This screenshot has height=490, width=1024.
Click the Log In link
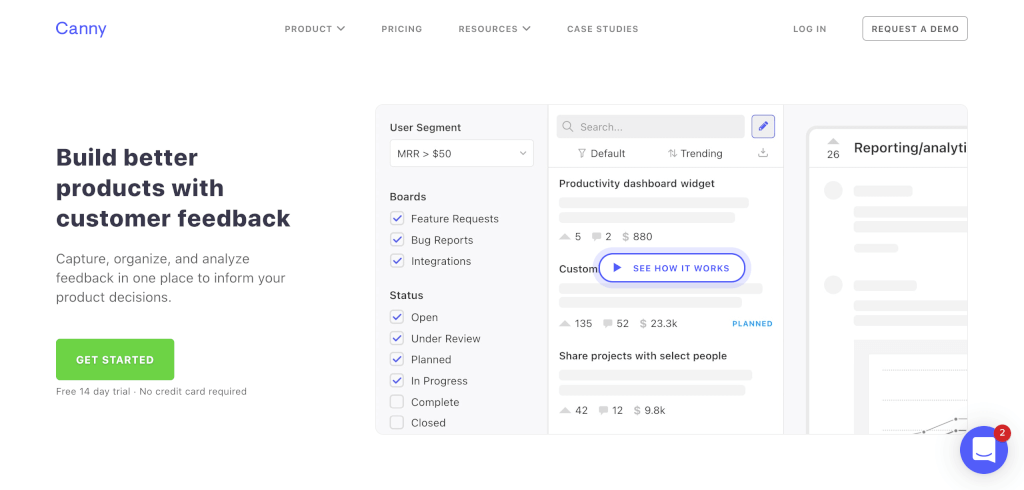pos(809,29)
